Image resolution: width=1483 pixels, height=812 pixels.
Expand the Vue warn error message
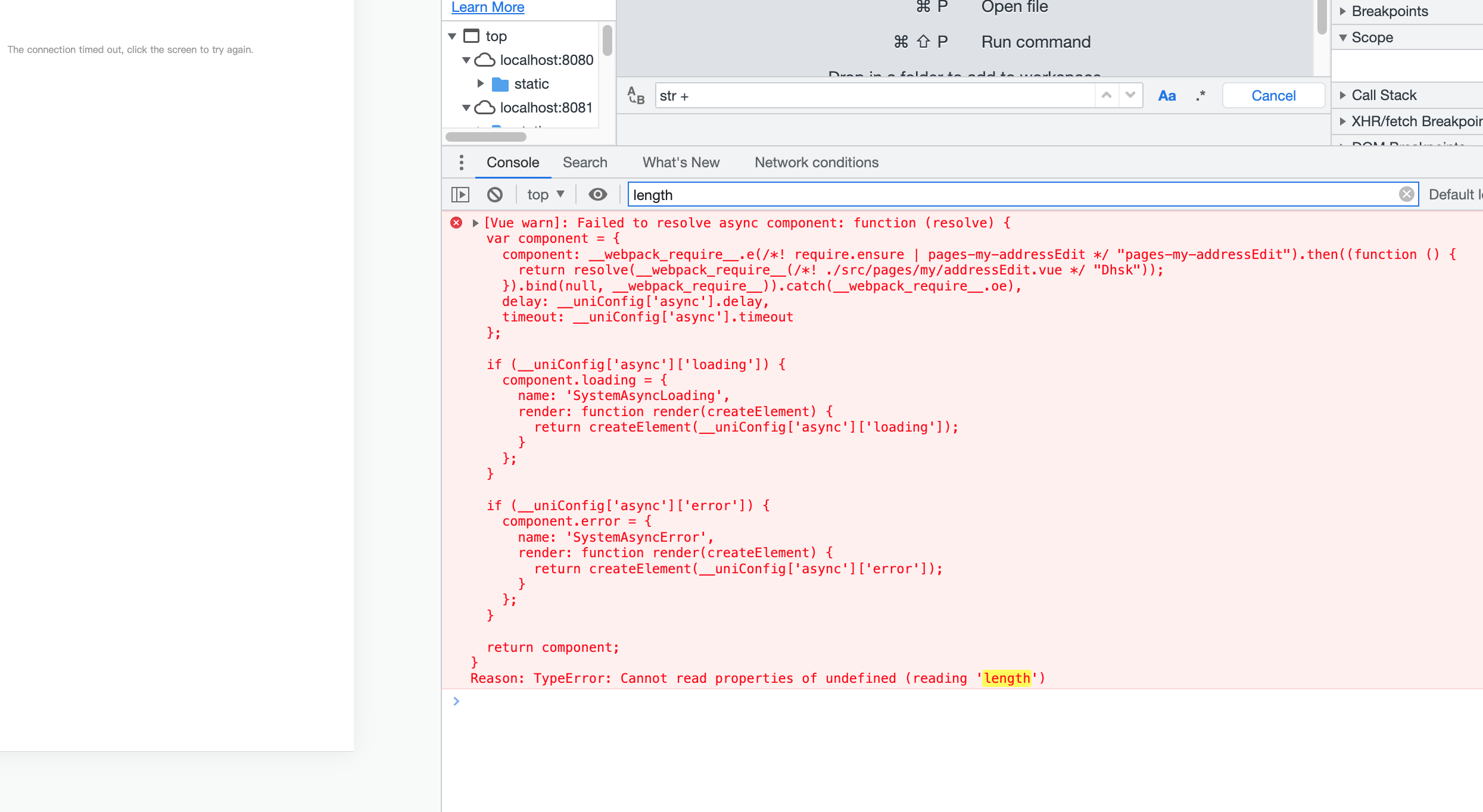click(x=475, y=223)
